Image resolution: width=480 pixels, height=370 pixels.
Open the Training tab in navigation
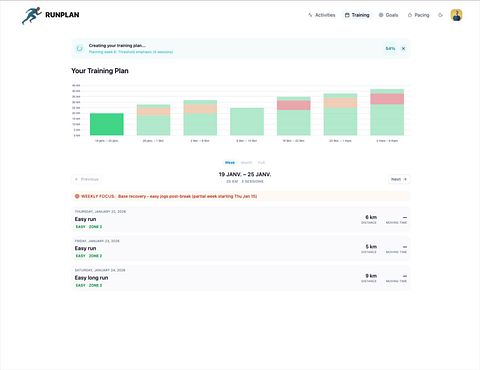pos(357,15)
